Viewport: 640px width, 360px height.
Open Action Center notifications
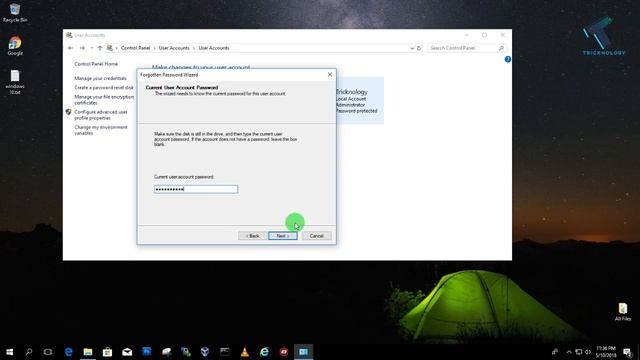627,352
